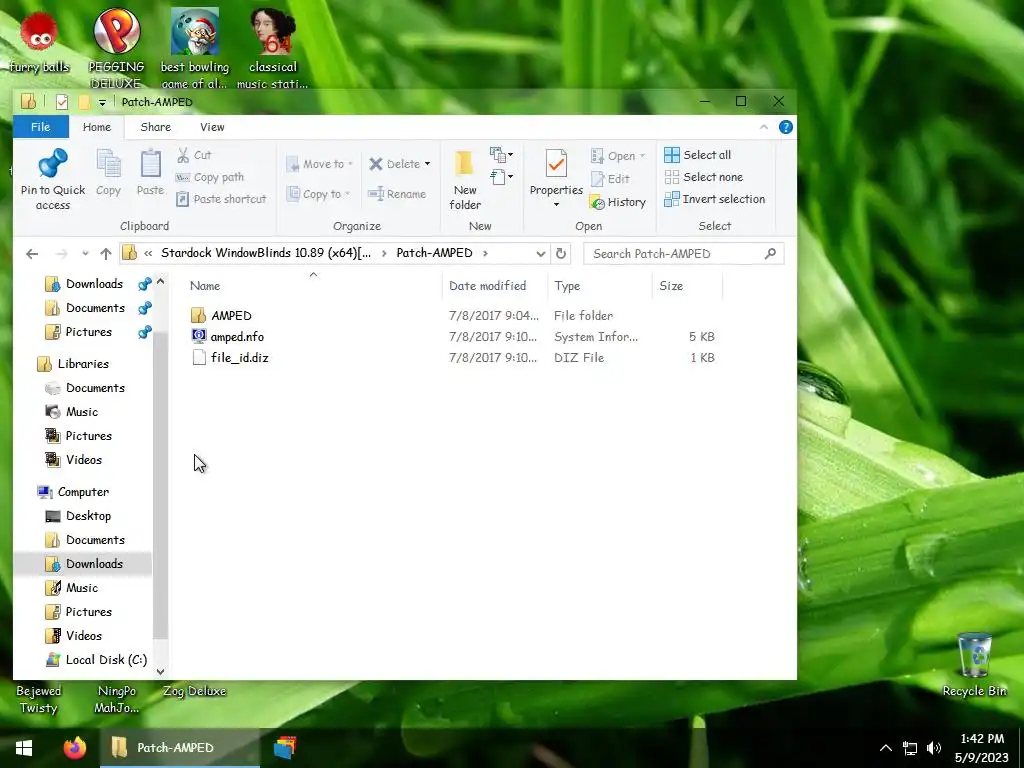
Task: Refresh the current folder
Action: tap(560, 253)
